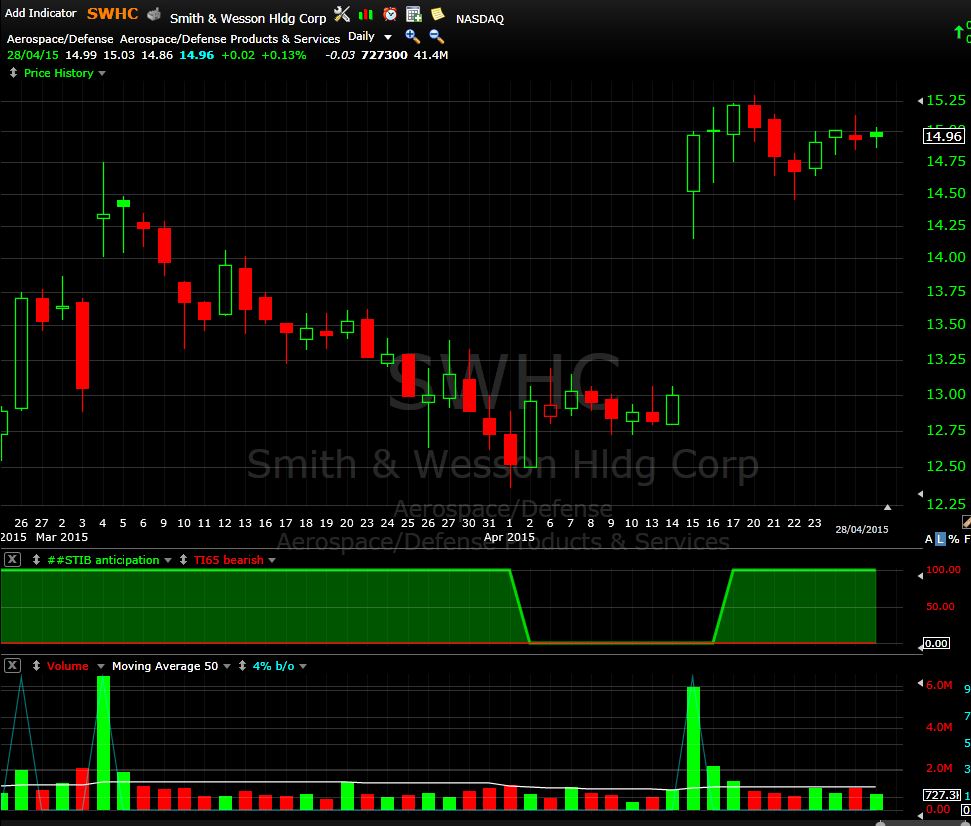Click the Aerospace/Defense sector link
Screen dimensions: 971x826
60,39
